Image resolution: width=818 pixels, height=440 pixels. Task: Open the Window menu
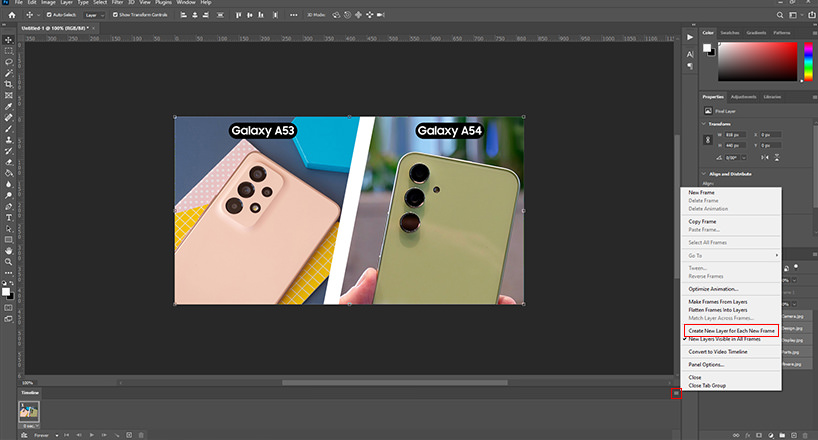(186, 3)
